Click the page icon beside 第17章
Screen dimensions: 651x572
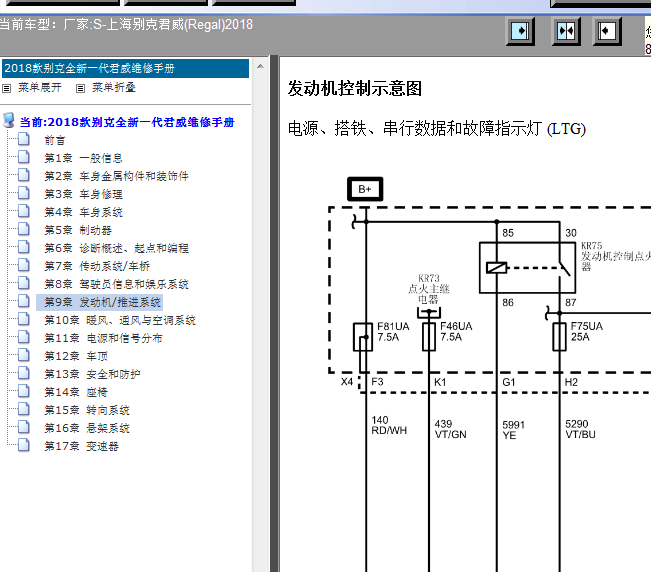pyautogui.click(x=24, y=445)
